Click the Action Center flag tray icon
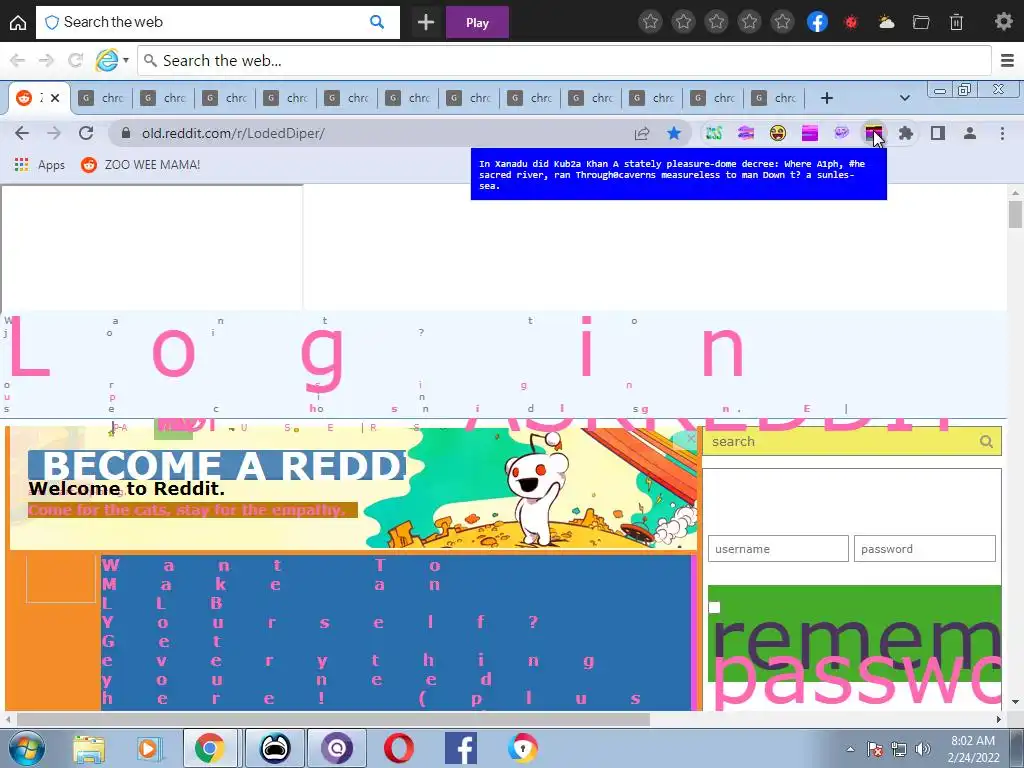The width and height of the screenshot is (1024, 768). 875,748
